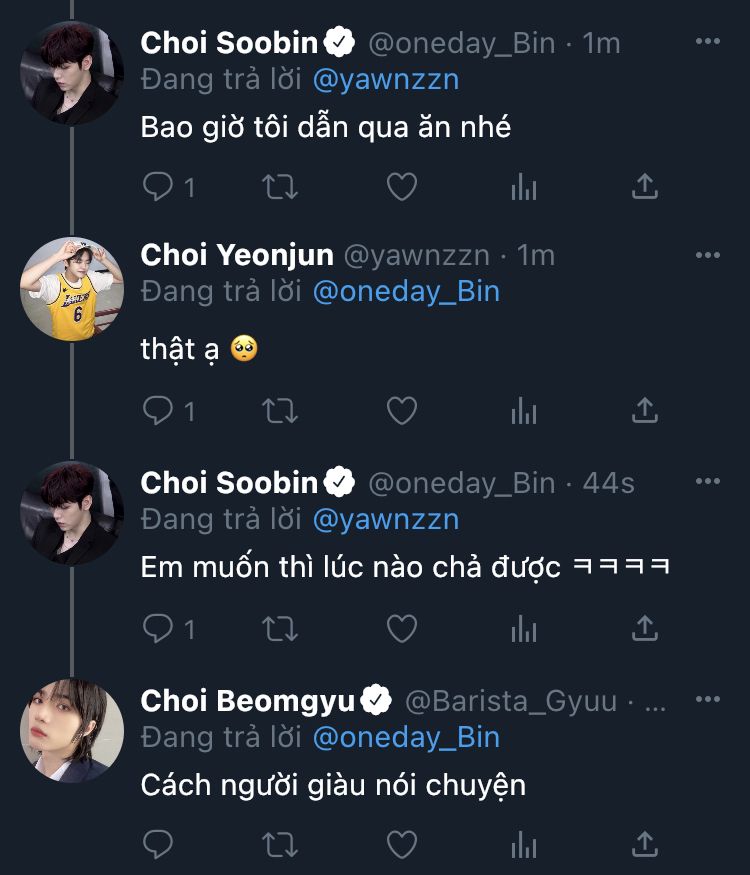Like Choi Yeonjun's 'thật ạ' tweet

[x=402, y=409]
